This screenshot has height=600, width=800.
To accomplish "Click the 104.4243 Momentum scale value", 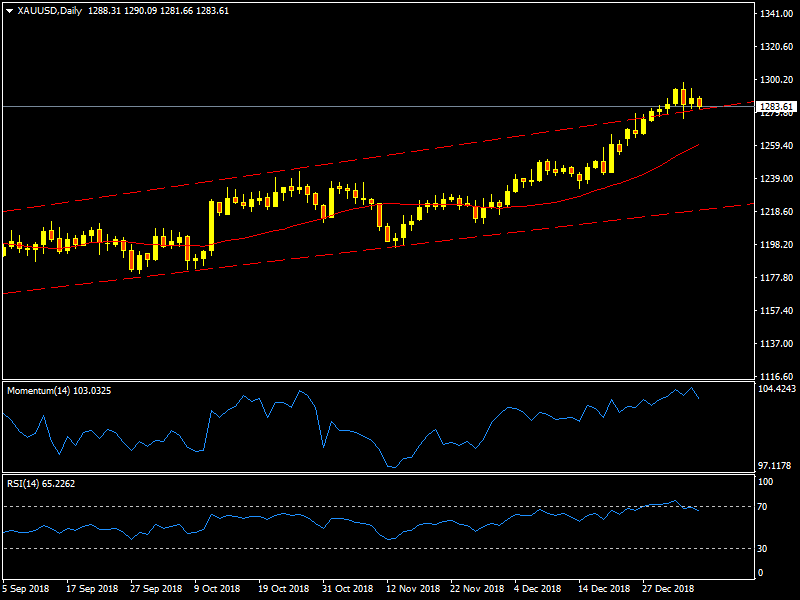I will [x=777, y=388].
